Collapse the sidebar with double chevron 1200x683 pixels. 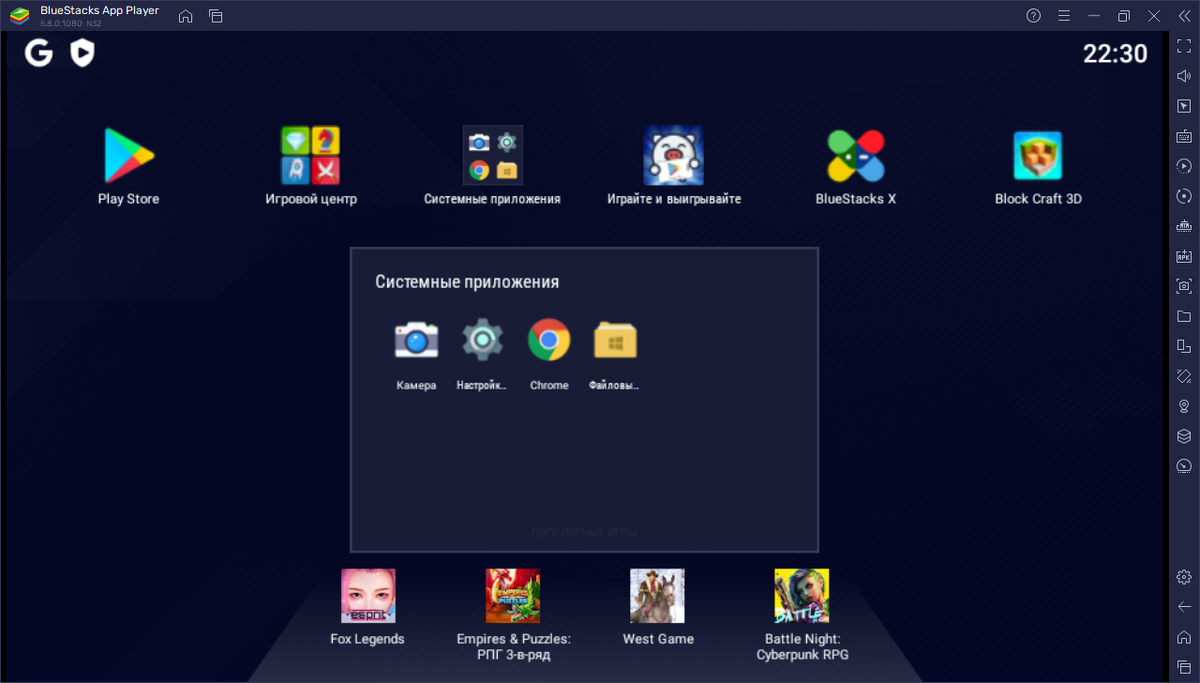click(x=1184, y=16)
